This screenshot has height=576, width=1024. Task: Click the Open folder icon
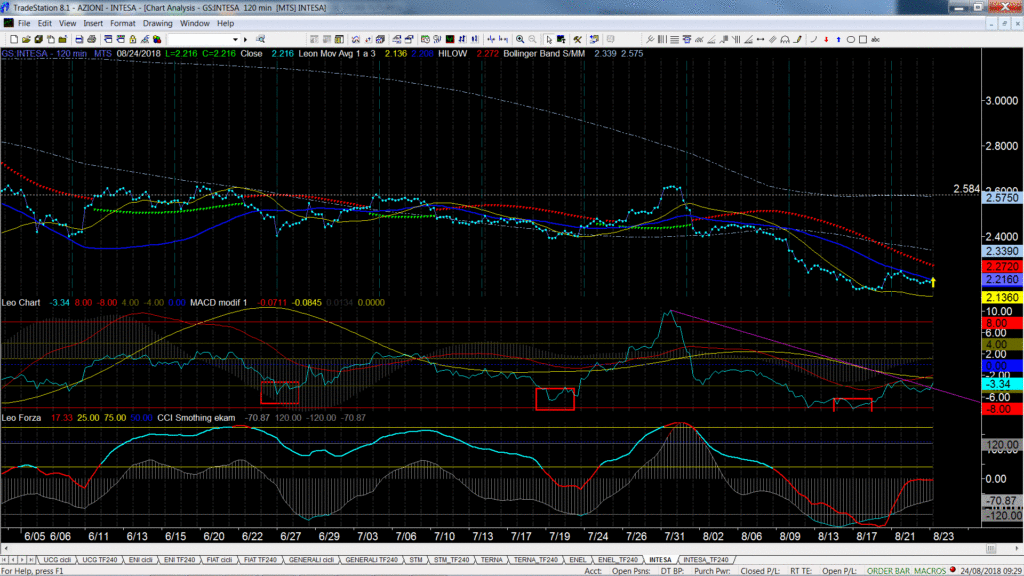[x=26, y=39]
